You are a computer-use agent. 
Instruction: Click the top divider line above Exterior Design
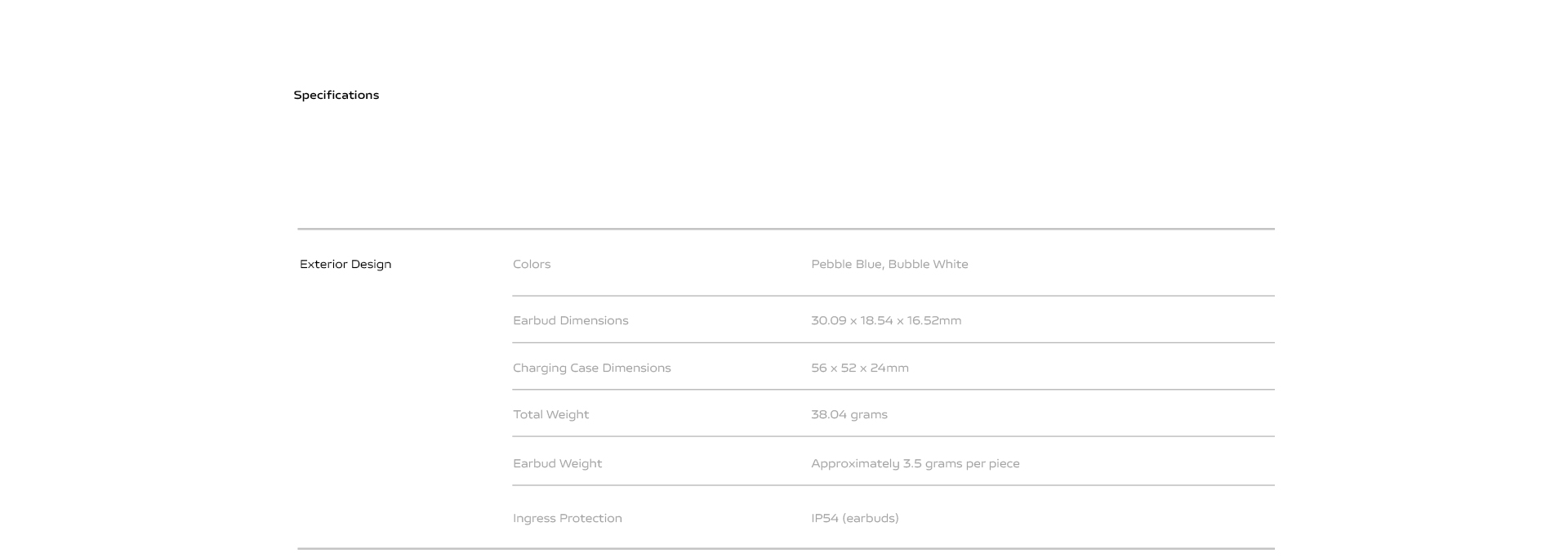[x=786, y=229]
